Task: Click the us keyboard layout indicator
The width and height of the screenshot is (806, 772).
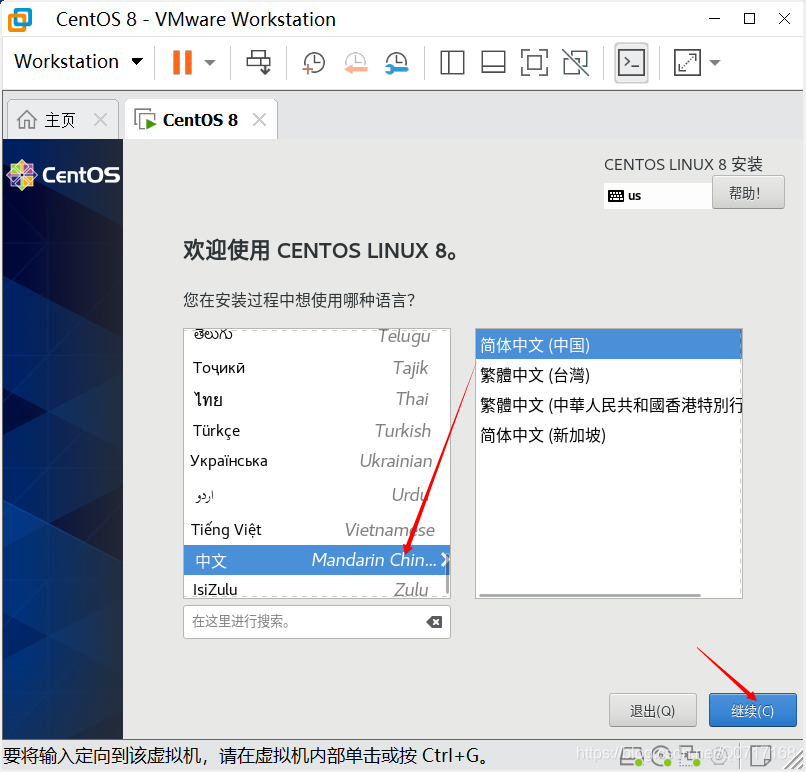Action: [x=658, y=196]
